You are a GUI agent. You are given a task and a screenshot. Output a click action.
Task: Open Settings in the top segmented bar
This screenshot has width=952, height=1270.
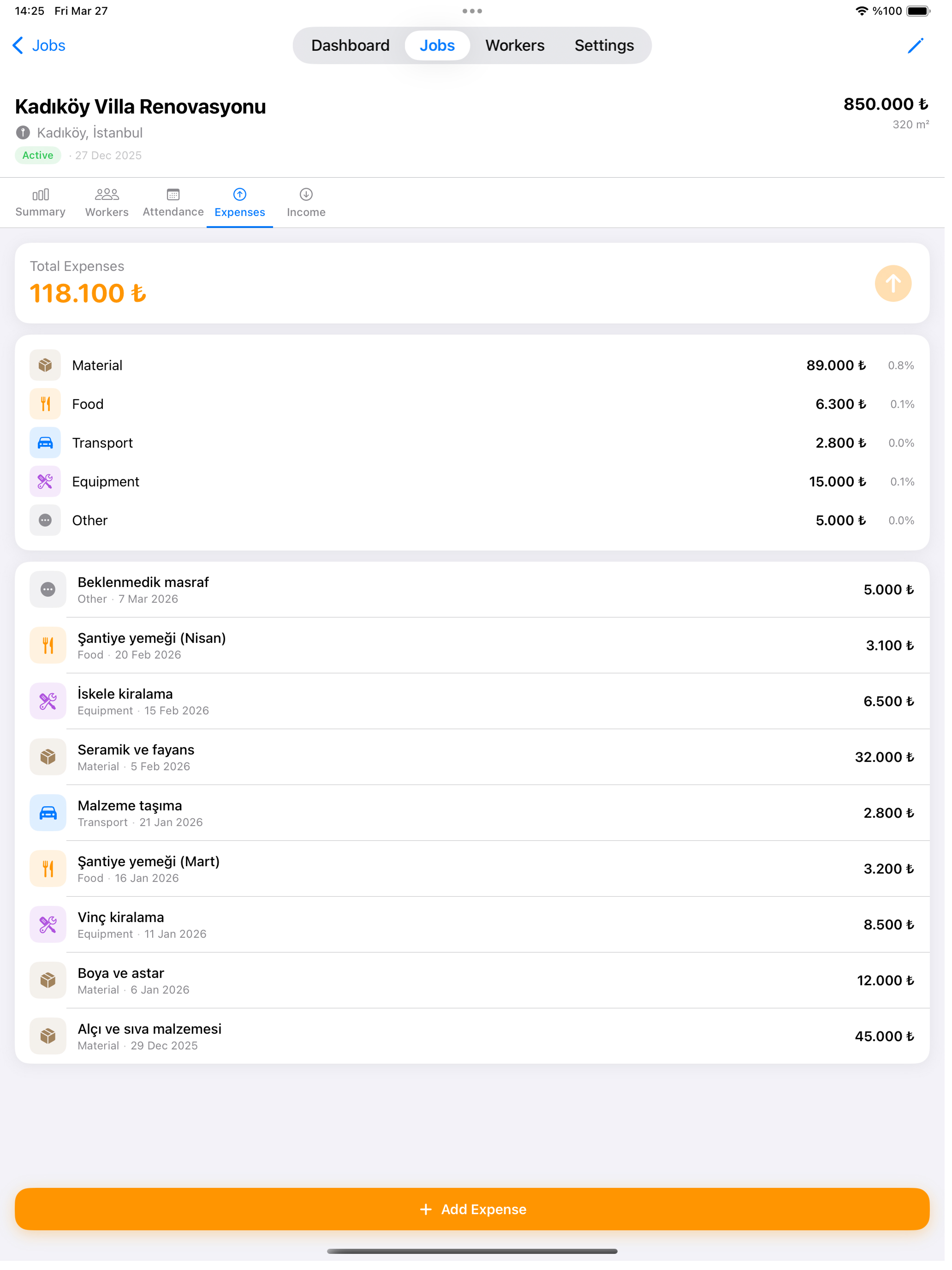(x=604, y=45)
